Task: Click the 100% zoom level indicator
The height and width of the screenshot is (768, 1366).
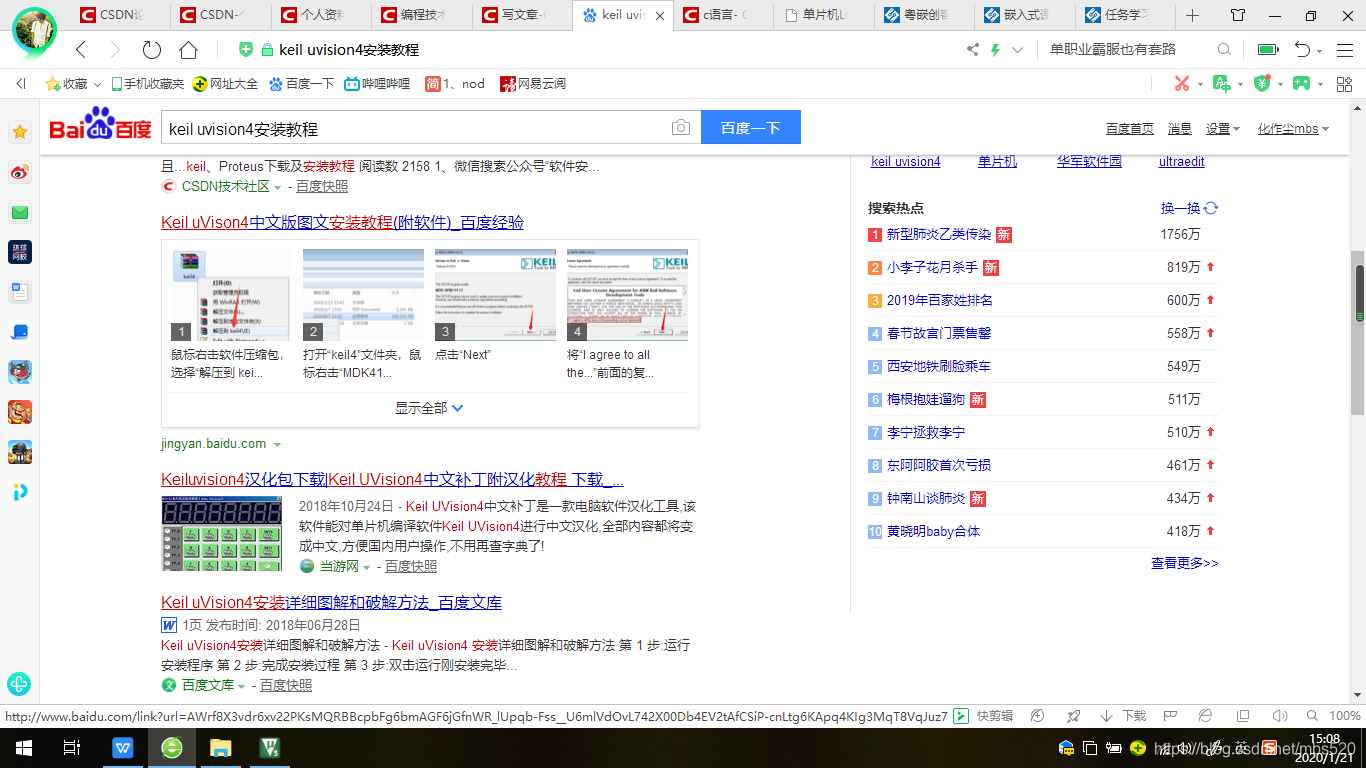Action: point(1345,716)
